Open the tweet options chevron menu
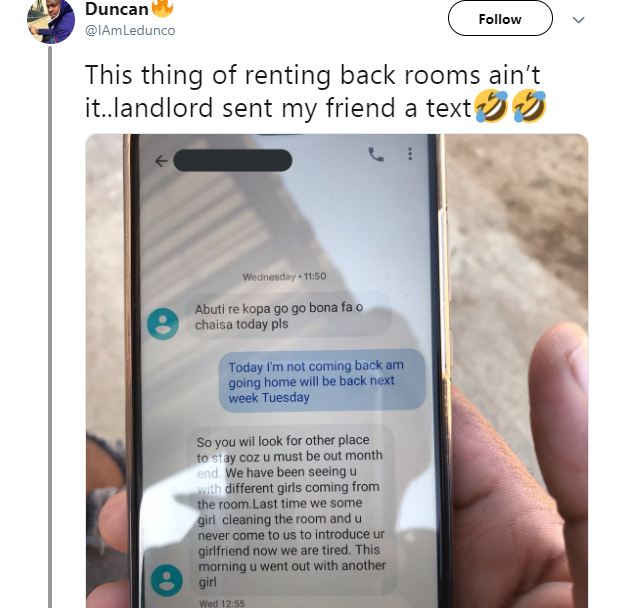The image size is (622, 608). pos(579,20)
